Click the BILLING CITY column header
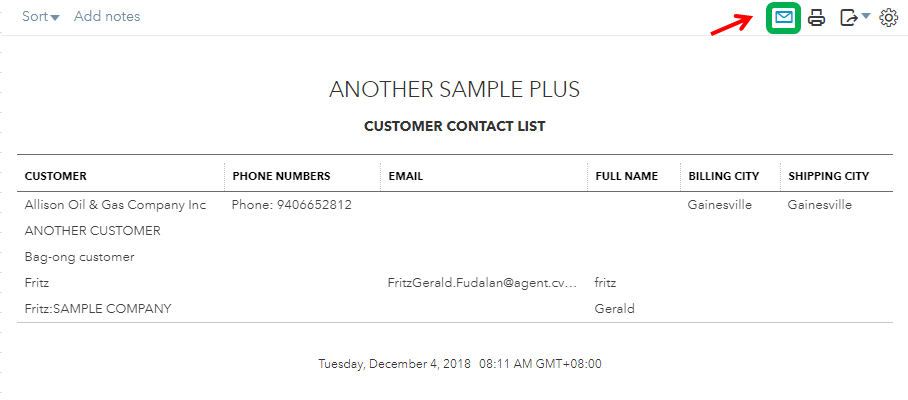This screenshot has width=908, height=400. tap(724, 176)
